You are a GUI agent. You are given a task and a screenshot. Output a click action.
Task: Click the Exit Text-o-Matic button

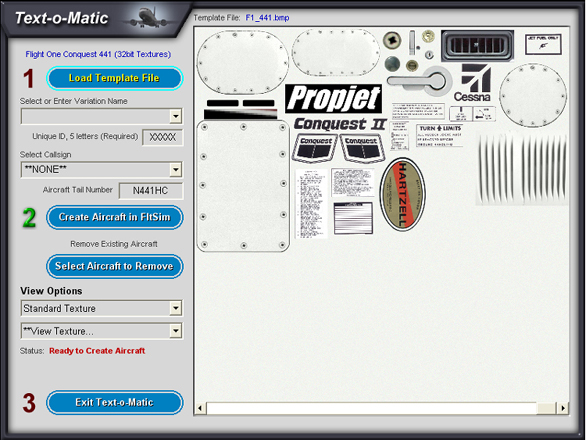pos(114,402)
